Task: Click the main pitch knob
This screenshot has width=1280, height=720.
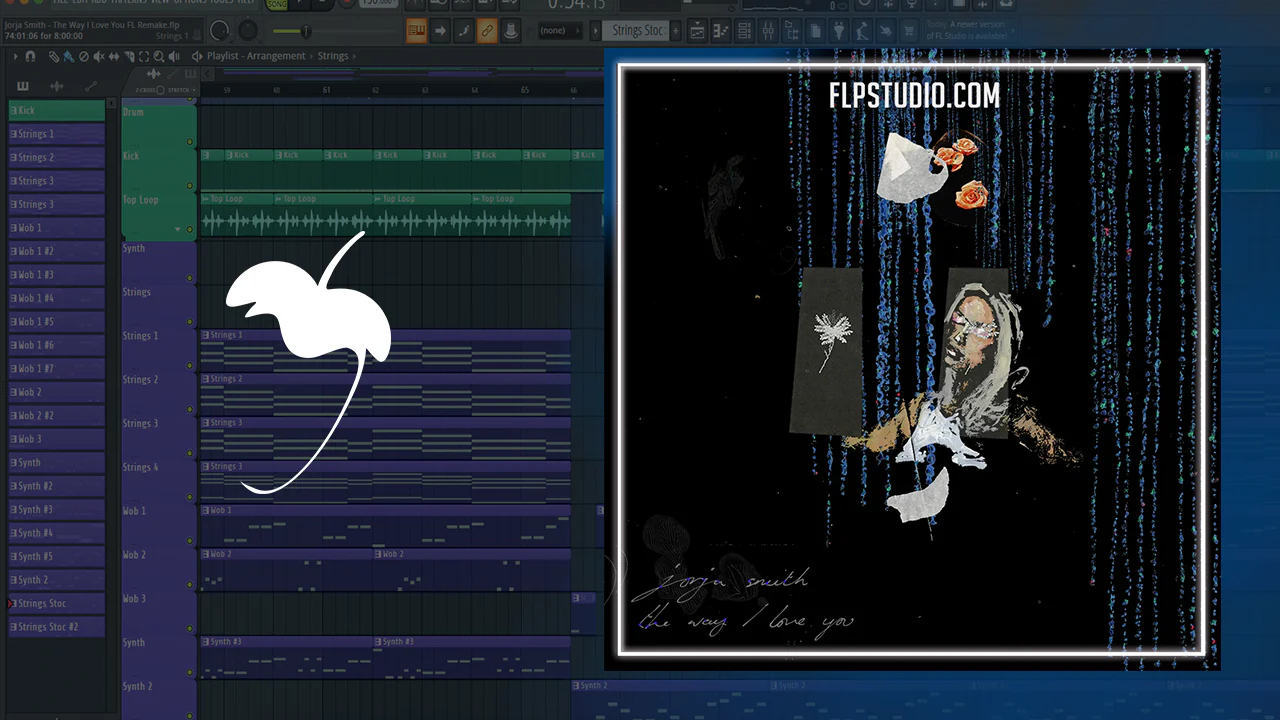Action: coord(247,31)
